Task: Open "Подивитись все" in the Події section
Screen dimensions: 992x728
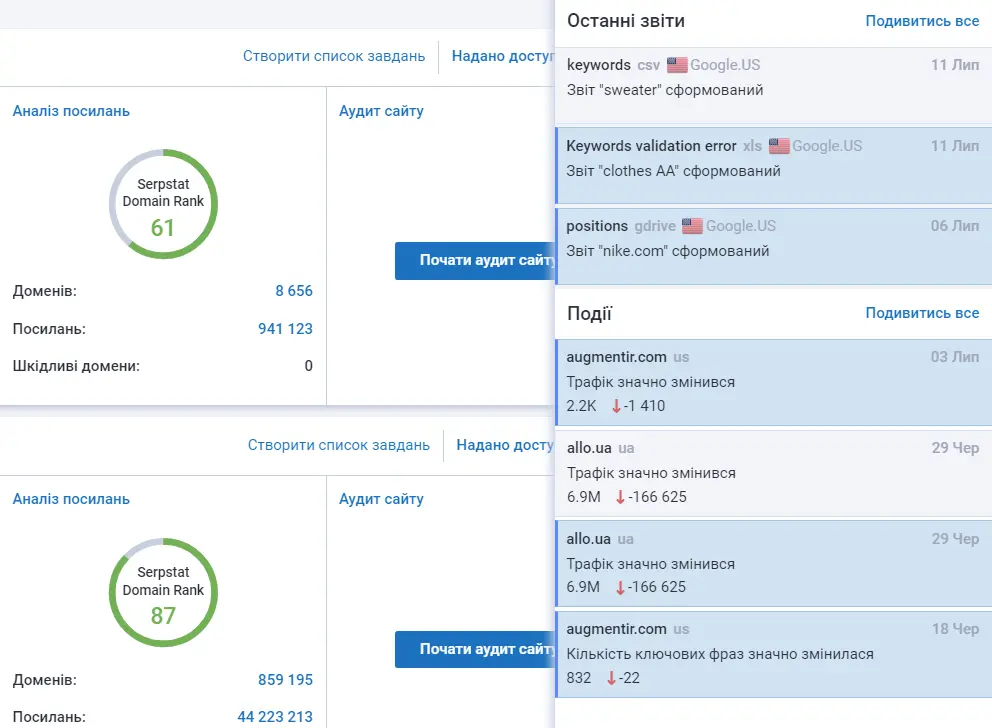Action: pyautogui.click(x=922, y=313)
